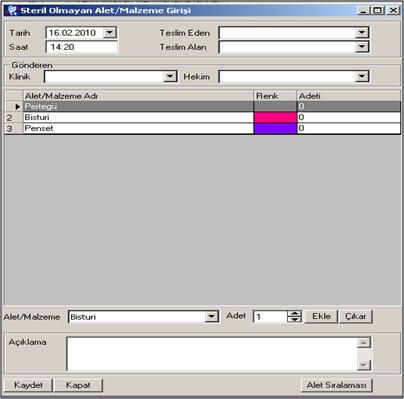Open Alet Sıralaması
Screen dimensions: 404x399
point(336,385)
